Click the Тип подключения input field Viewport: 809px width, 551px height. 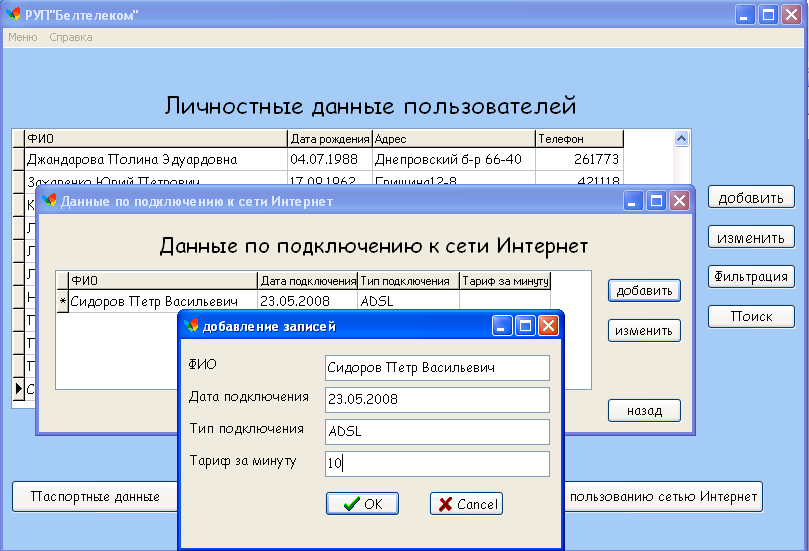click(x=437, y=432)
